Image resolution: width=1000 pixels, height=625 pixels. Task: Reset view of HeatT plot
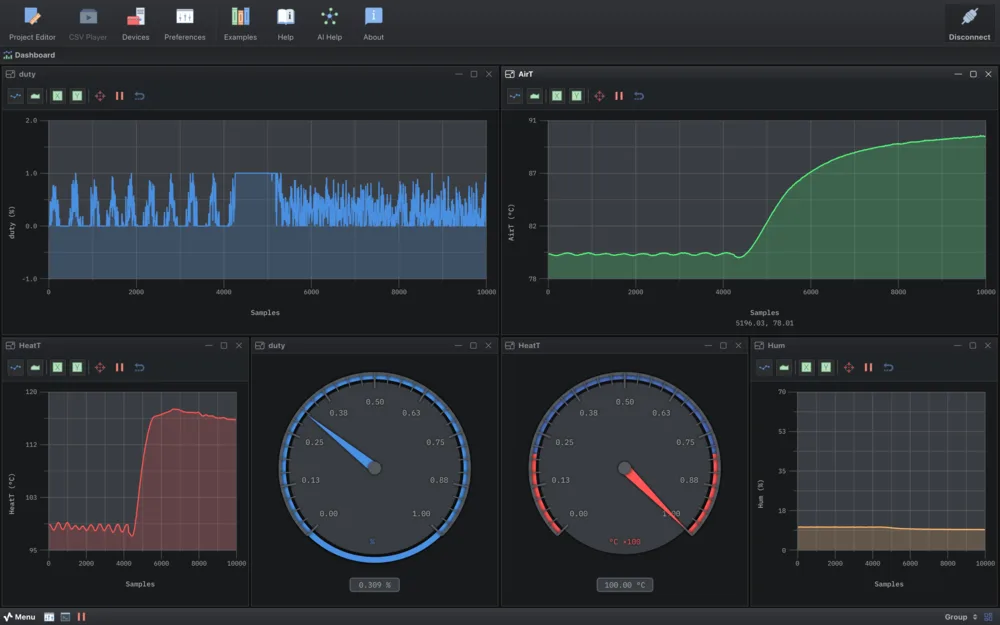pyautogui.click(x=139, y=367)
